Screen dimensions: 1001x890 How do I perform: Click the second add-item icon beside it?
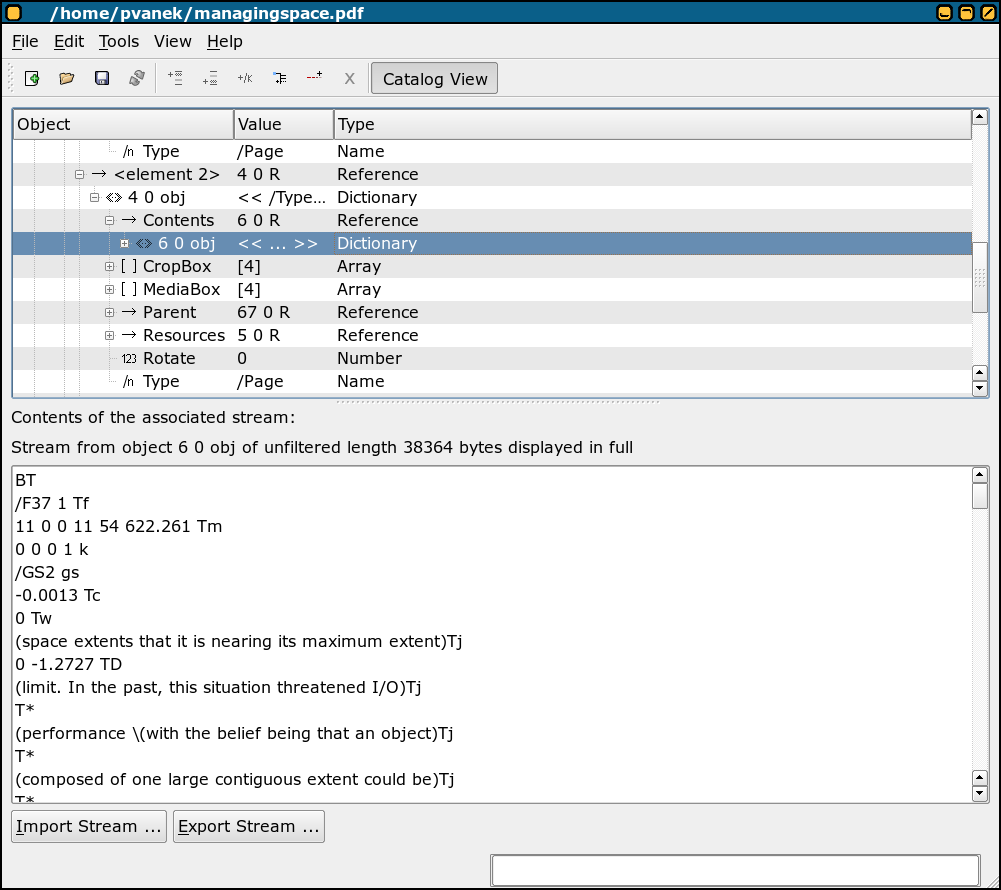click(x=210, y=78)
